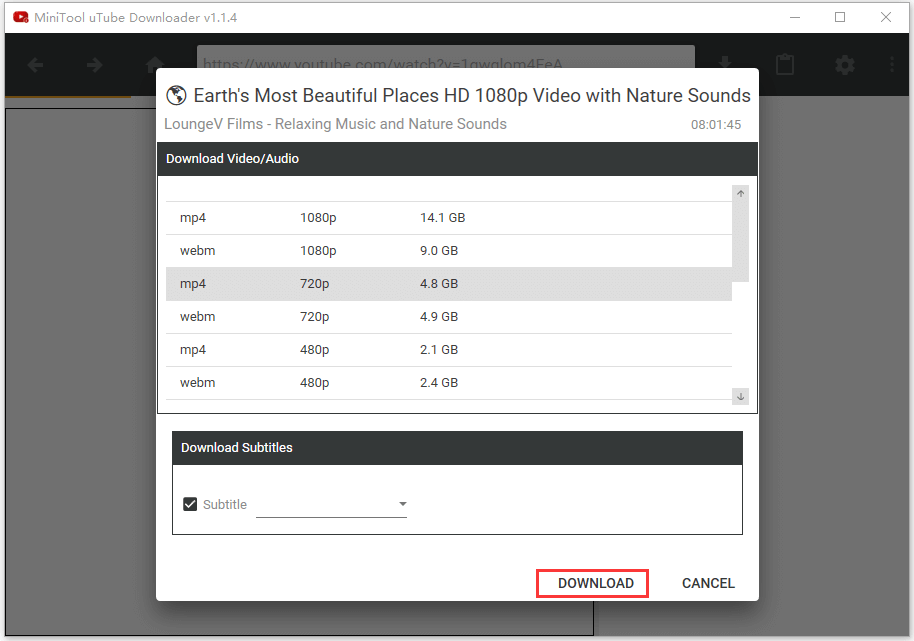Image resolution: width=914 pixels, height=641 pixels.
Task: Select the mp4 1080p 14.1 GB format
Action: [449, 218]
